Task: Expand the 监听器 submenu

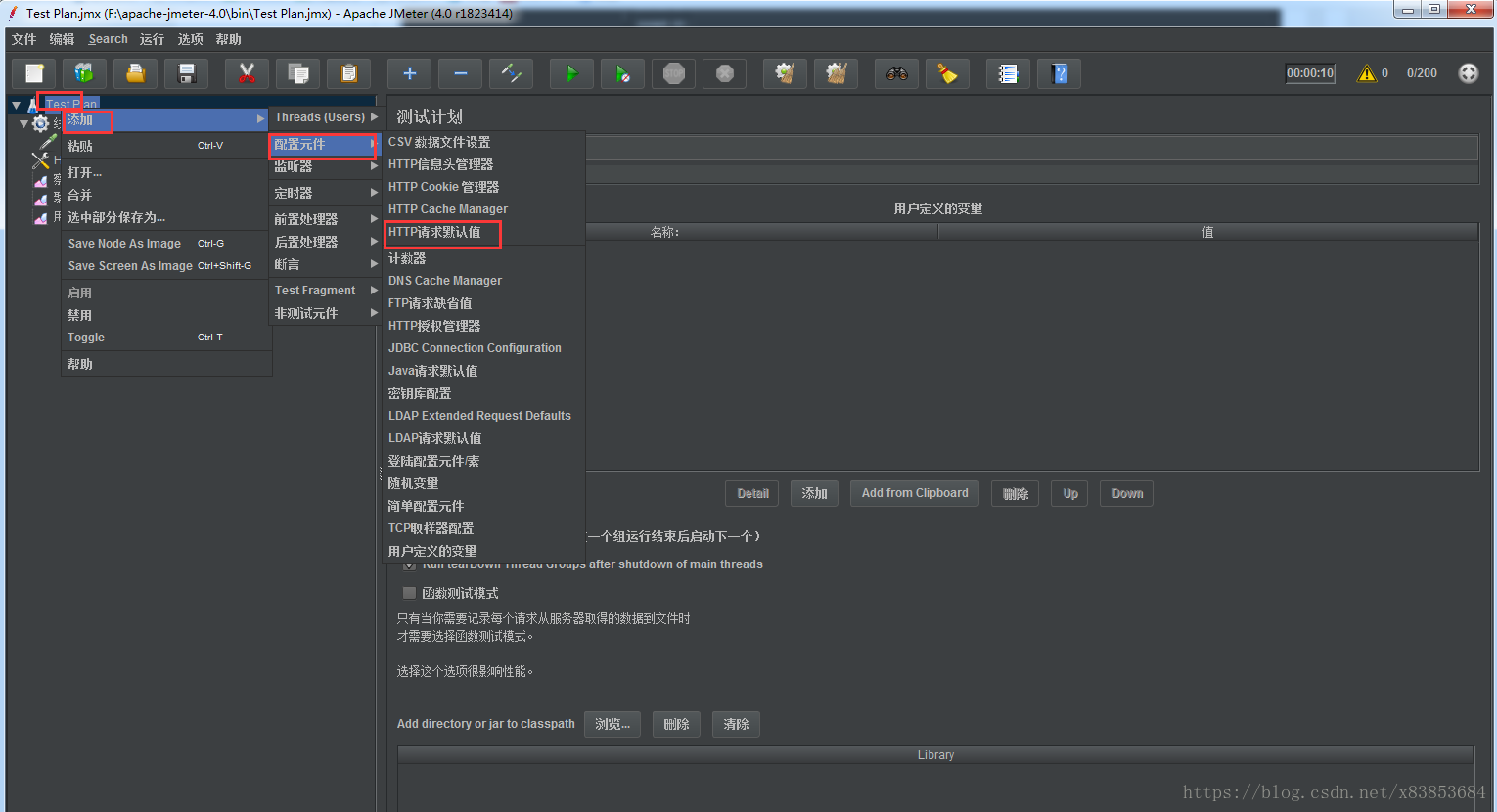Action: [326, 167]
